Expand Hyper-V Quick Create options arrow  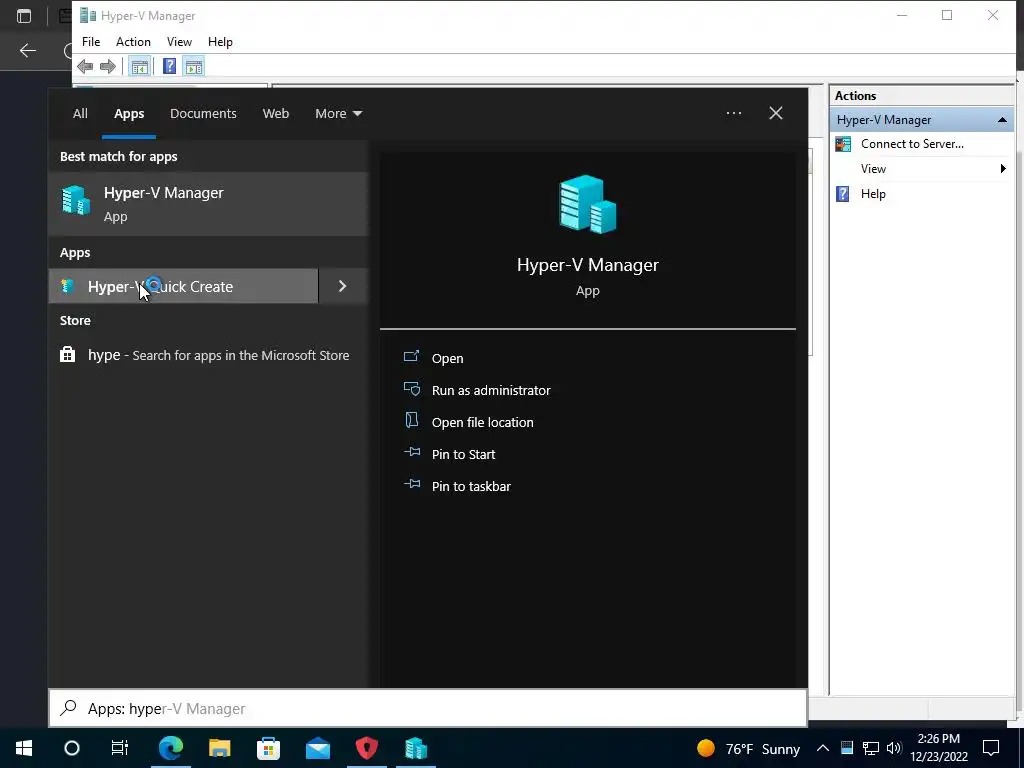pos(343,286)
